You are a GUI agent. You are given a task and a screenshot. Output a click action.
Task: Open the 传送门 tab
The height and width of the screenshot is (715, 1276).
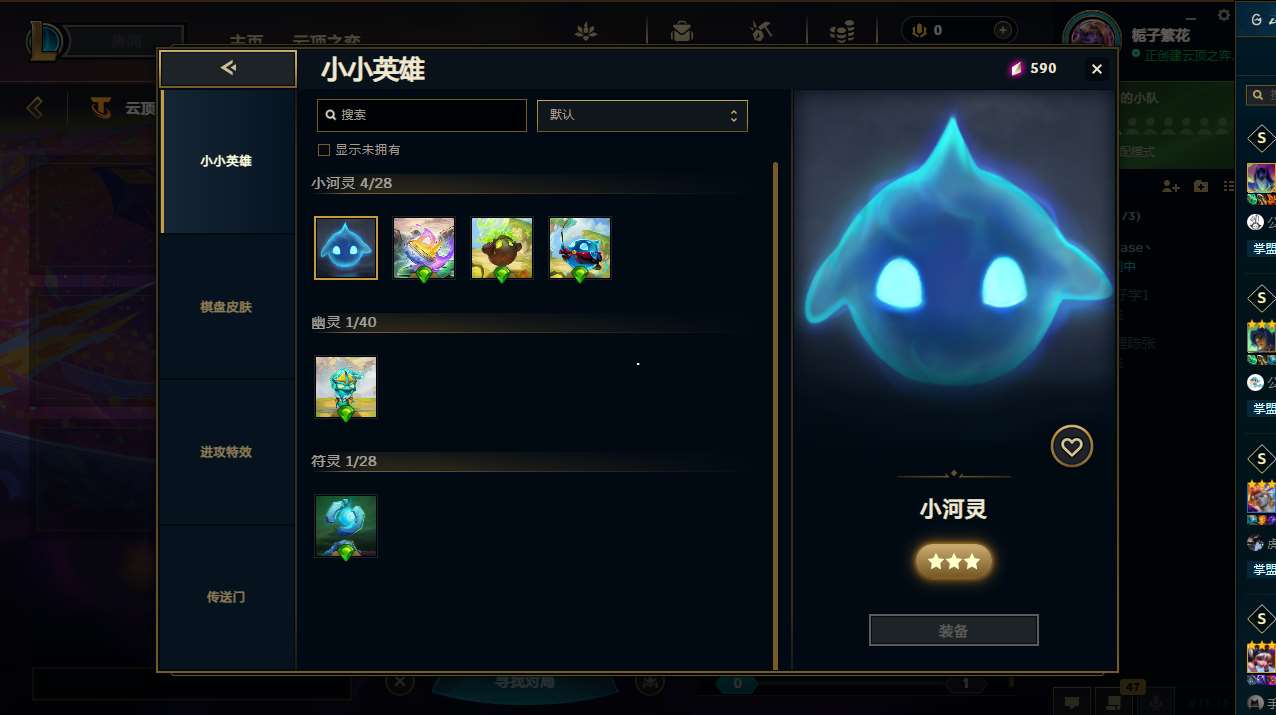226,597
